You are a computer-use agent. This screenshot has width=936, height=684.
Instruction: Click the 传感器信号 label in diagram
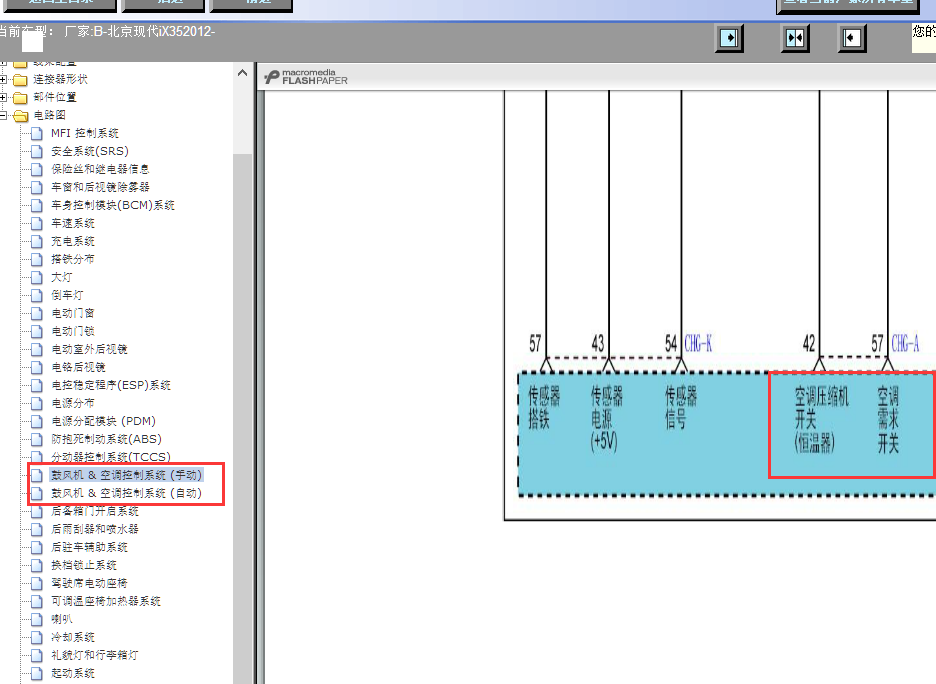point(681,408)
